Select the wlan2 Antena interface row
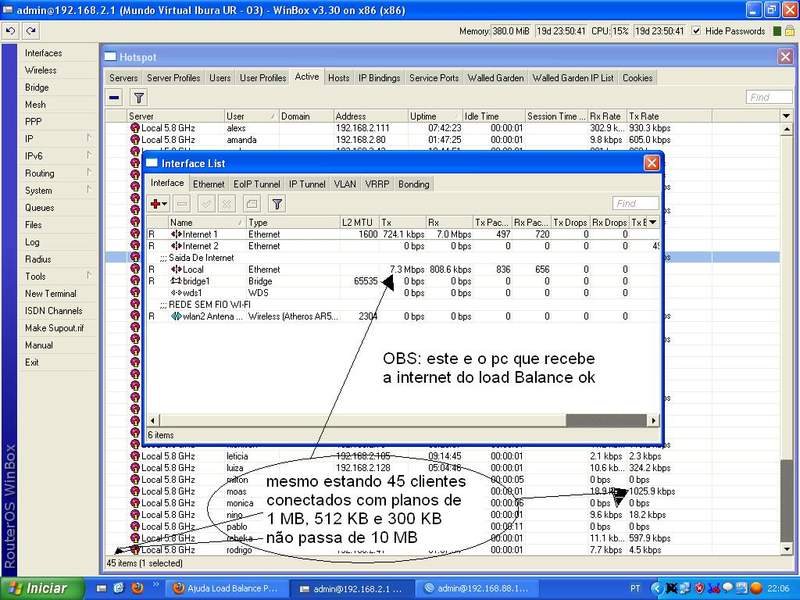Image resolution: width=800 pixels, height=600 pixels. point(402,316)
